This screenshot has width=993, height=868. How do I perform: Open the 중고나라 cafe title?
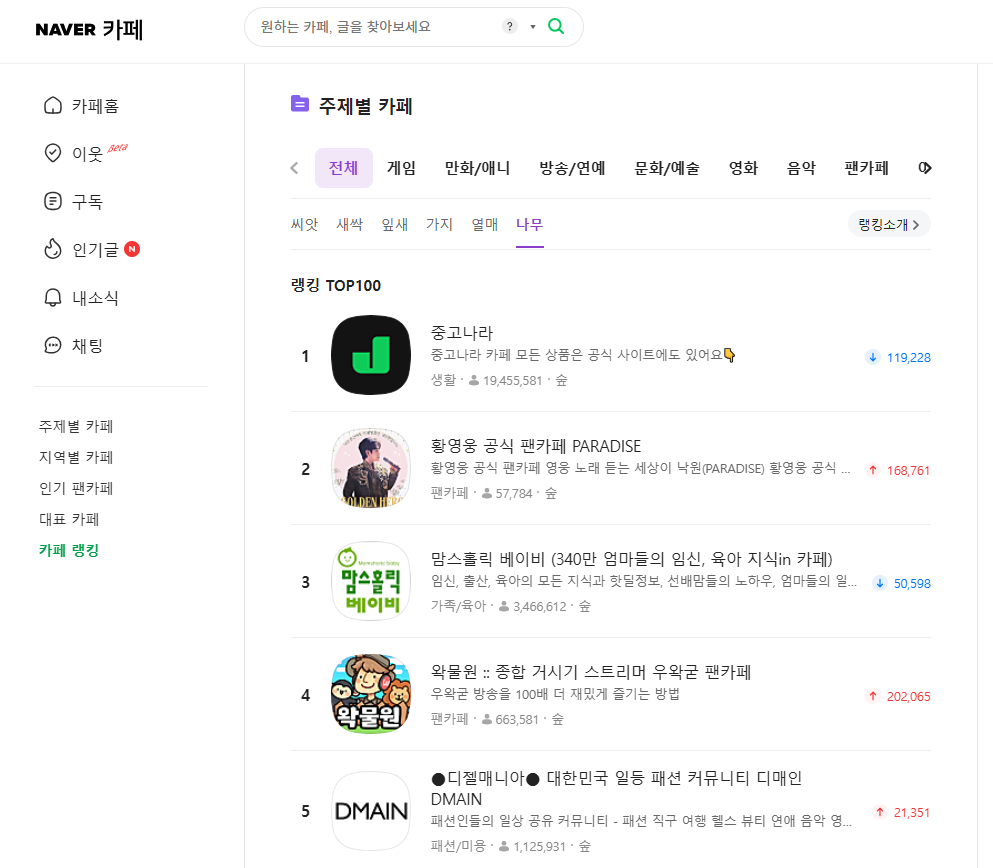(462, 332)
